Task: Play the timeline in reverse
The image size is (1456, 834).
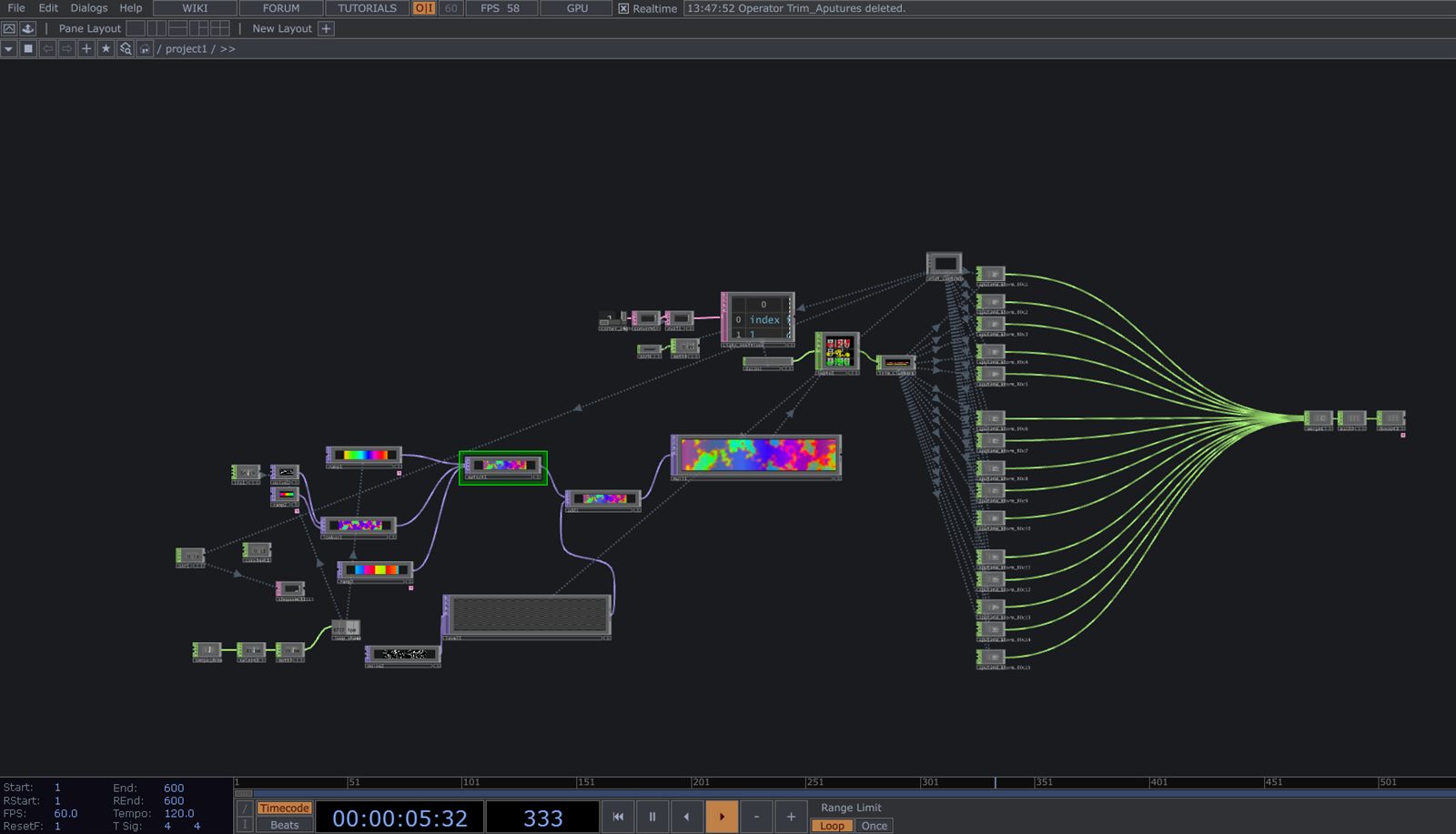Action: point(687,817)
